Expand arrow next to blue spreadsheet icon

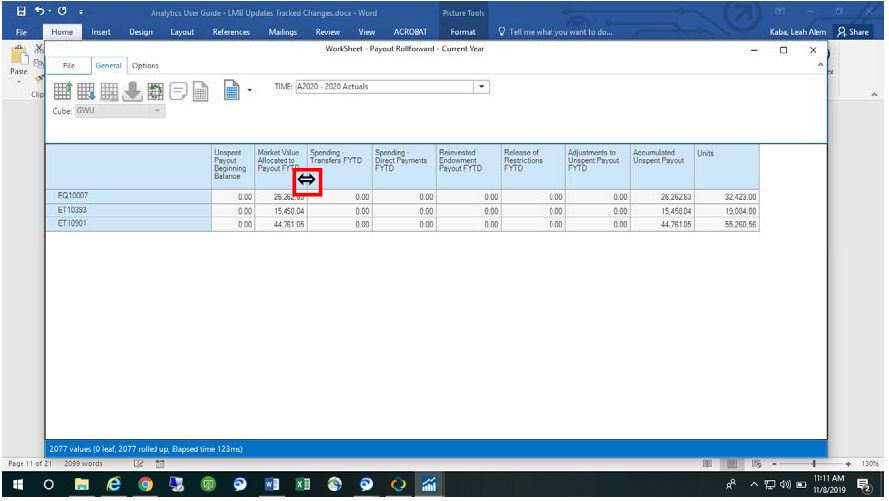tap(249, 90)
